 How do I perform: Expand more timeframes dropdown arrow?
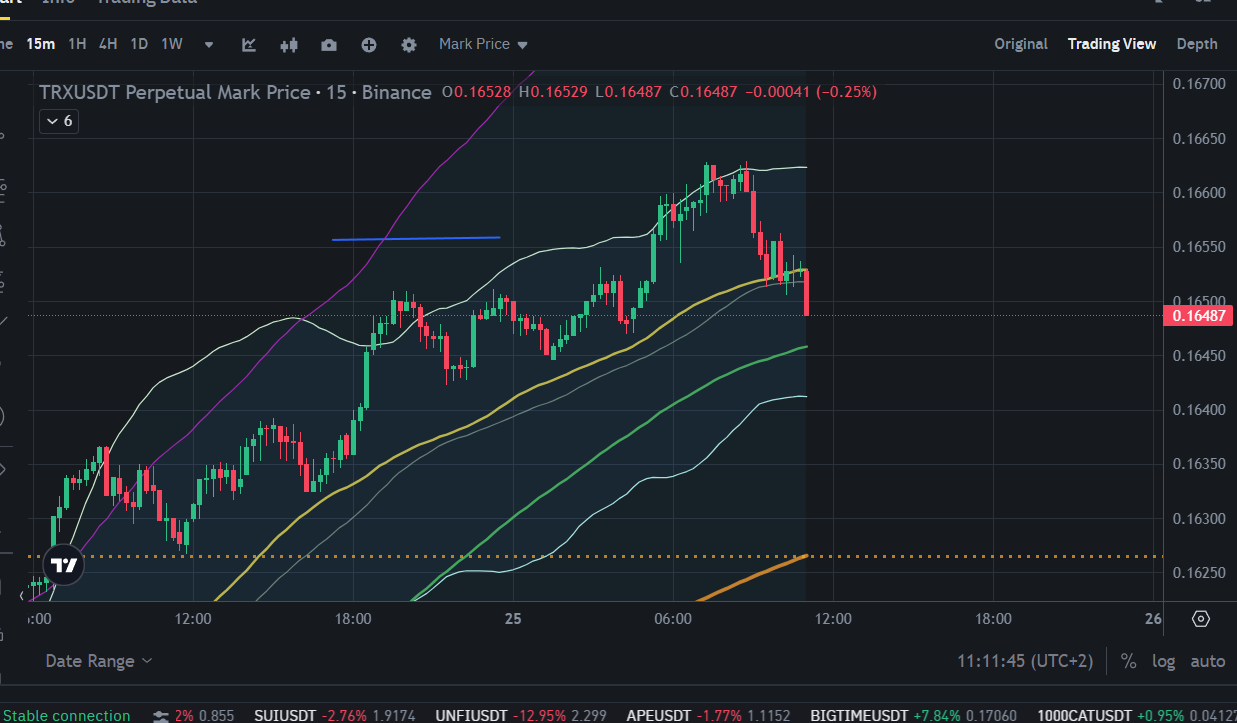tap(209, 45)
